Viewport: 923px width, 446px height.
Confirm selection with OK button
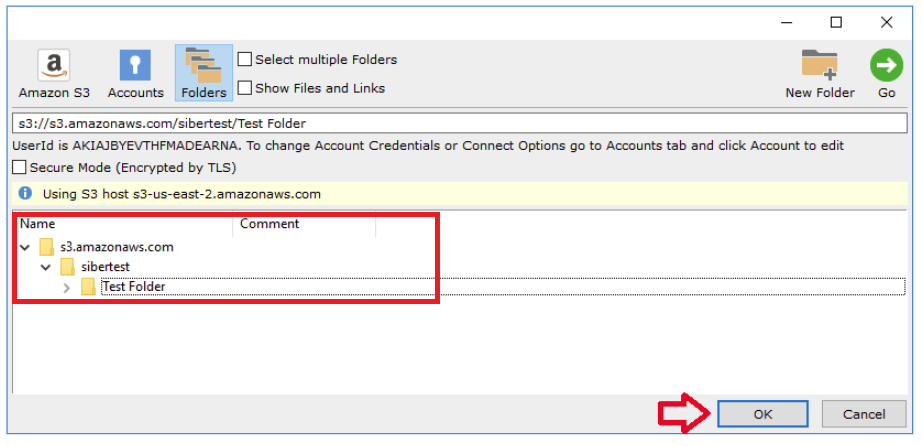point(764,414)
